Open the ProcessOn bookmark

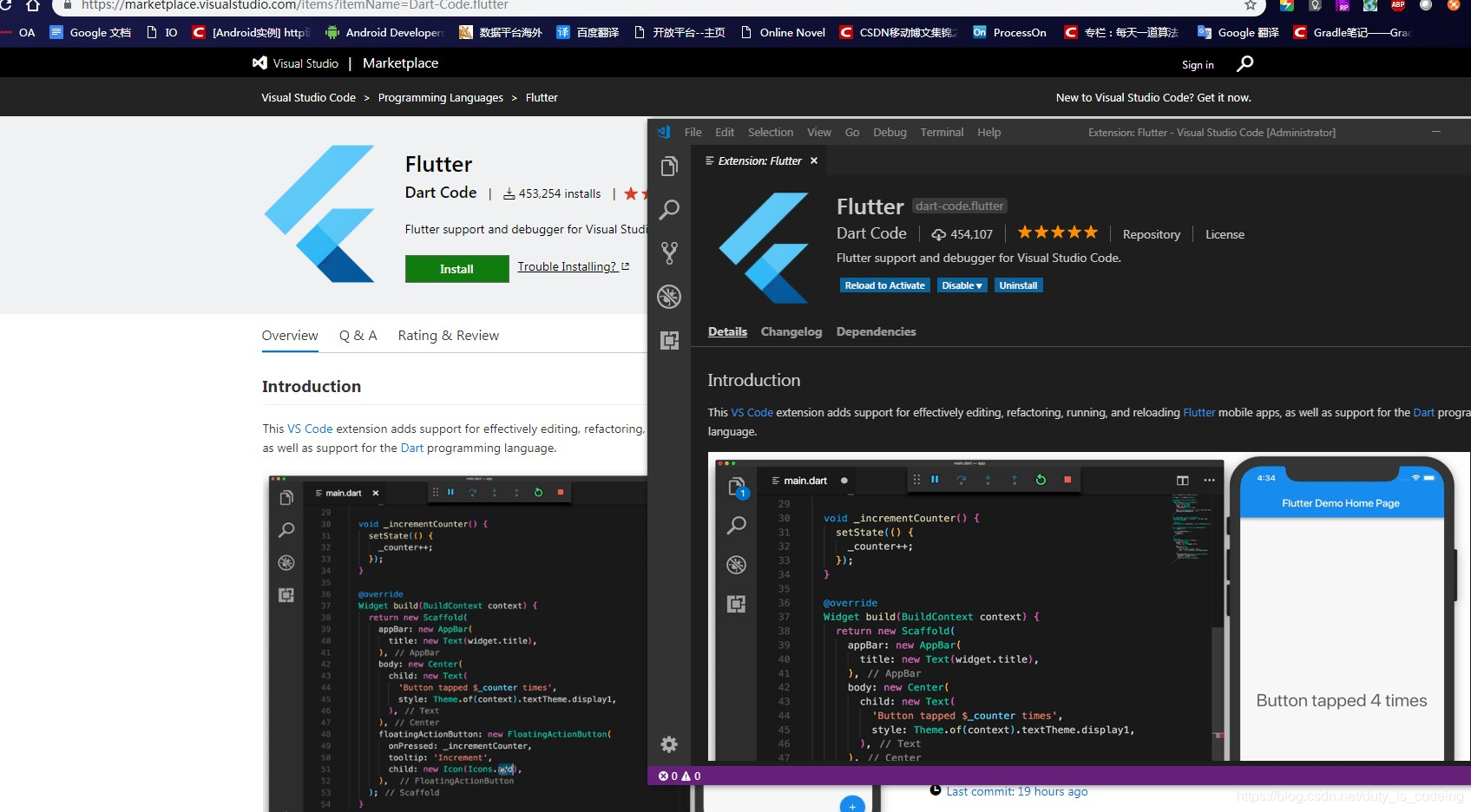pyautogui.click(x=1009, y=32)
